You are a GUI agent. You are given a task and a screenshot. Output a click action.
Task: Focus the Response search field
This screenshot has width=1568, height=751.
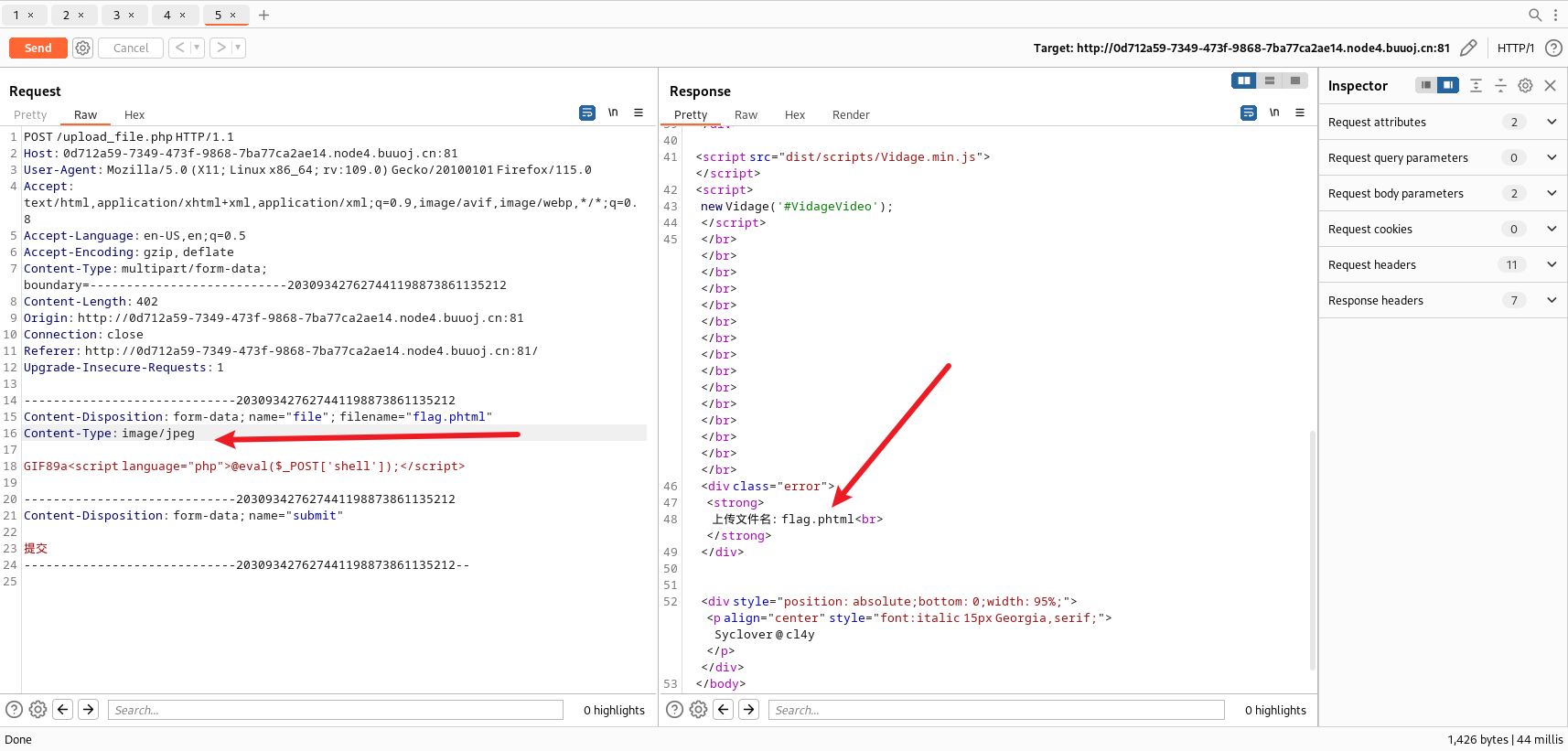(996, 710)
